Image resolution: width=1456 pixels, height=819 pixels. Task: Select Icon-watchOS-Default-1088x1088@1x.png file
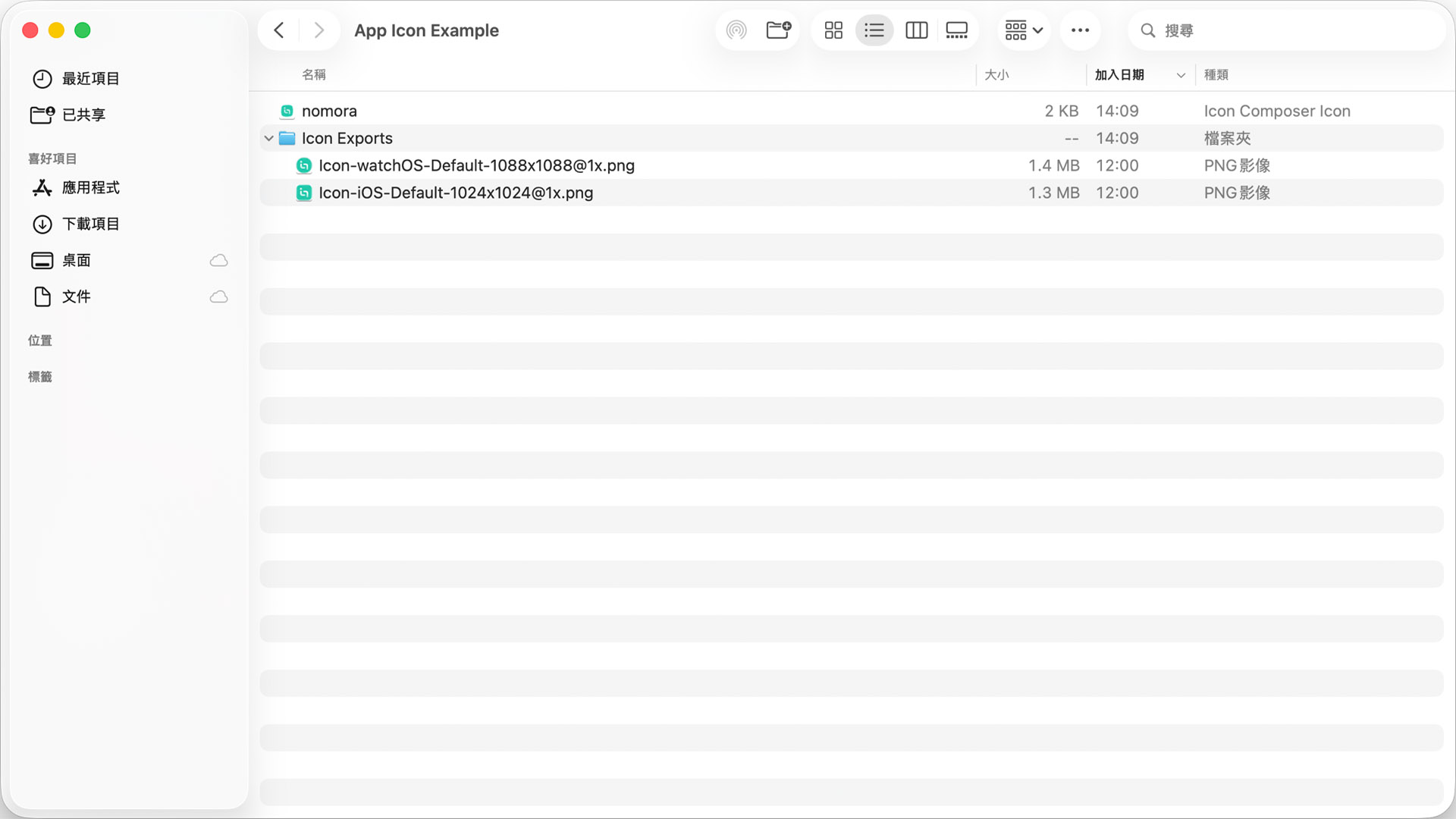pyautogui.click(x=476, y=165)
